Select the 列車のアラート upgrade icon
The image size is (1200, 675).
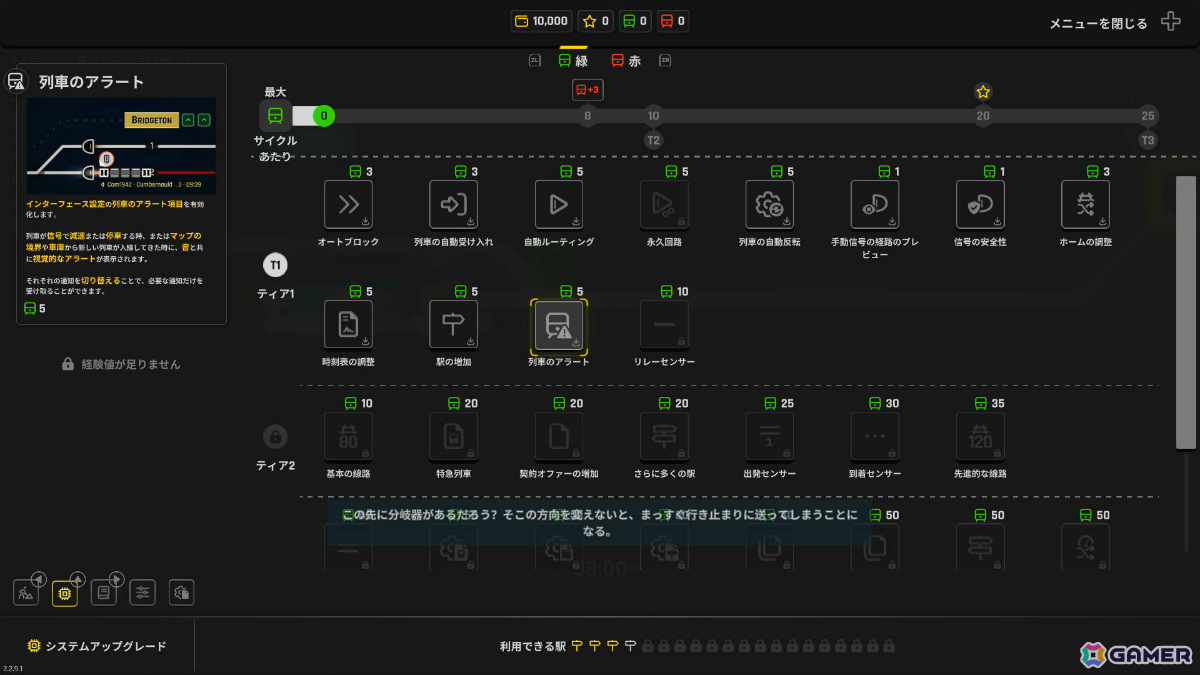[x=559, y=325]
